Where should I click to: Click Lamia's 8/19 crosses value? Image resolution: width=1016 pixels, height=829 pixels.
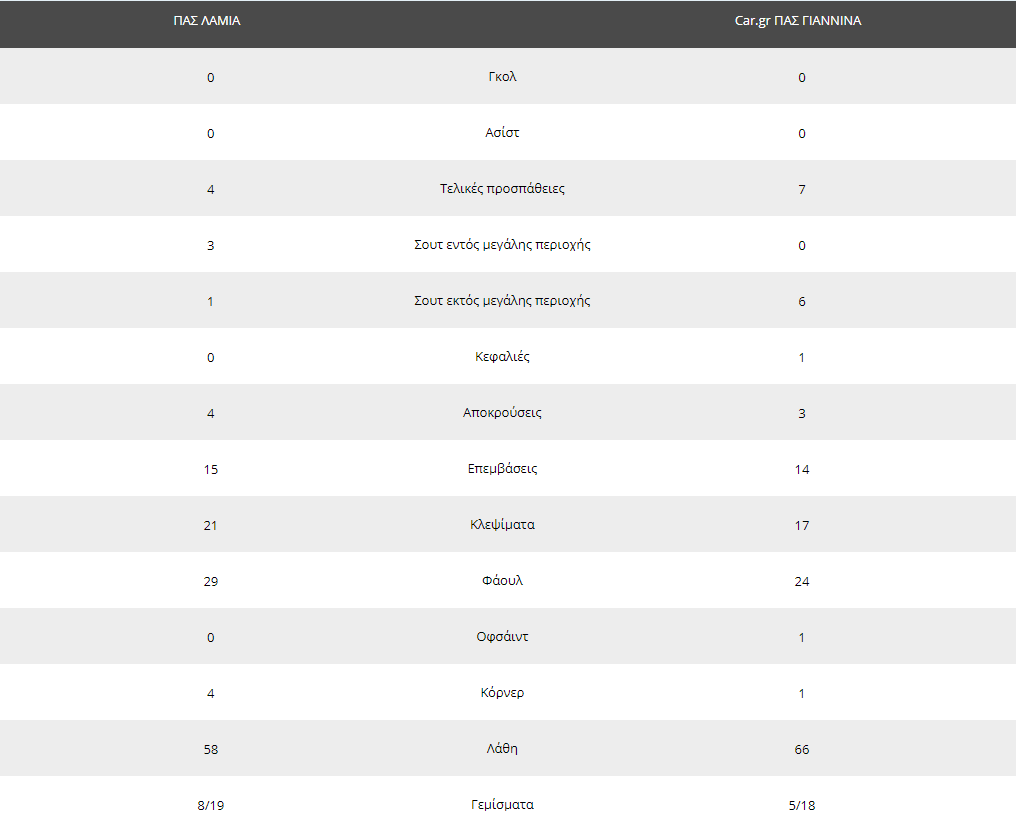211,805
